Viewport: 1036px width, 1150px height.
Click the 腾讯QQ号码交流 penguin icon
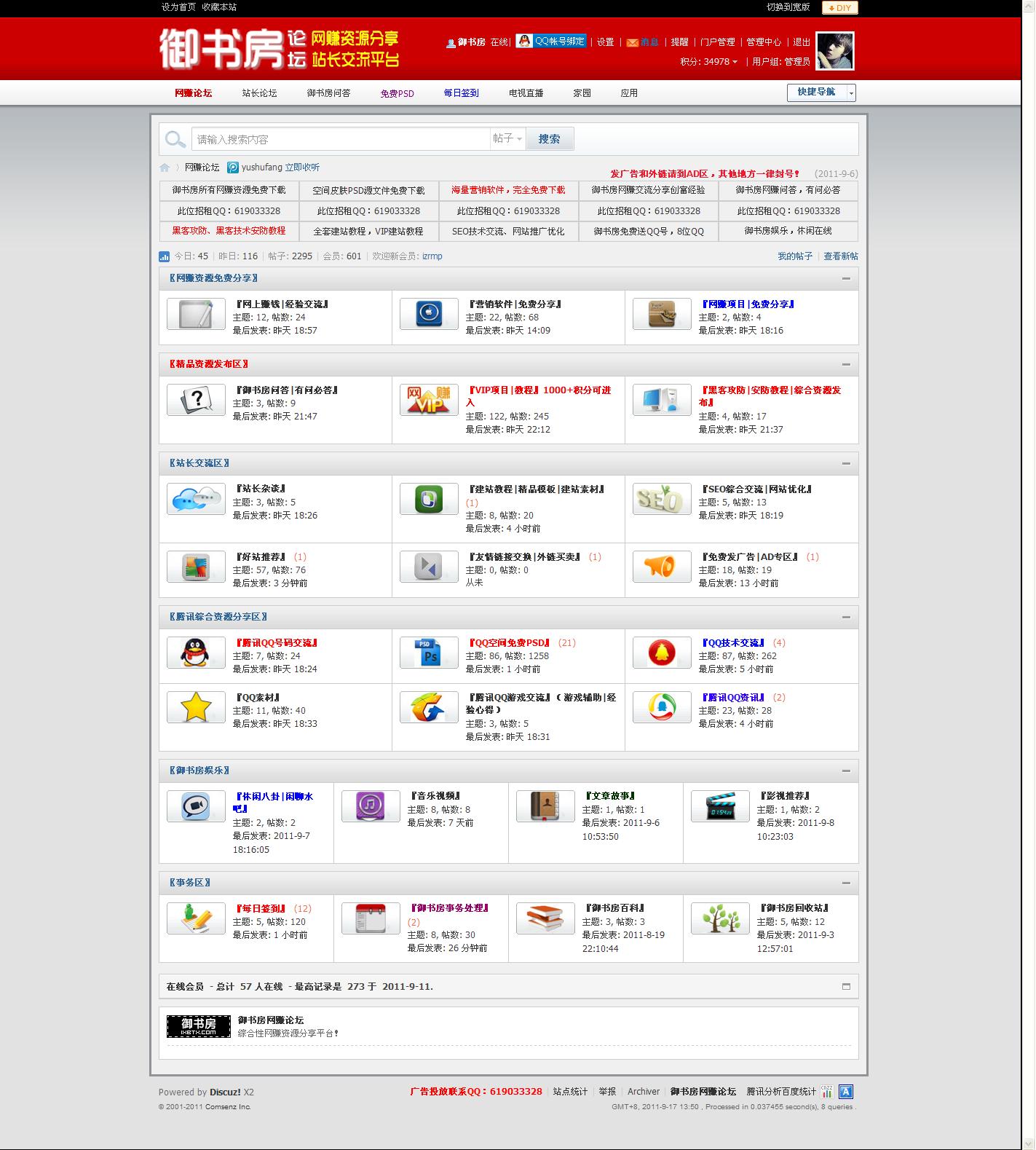click(x=196, y=653)
